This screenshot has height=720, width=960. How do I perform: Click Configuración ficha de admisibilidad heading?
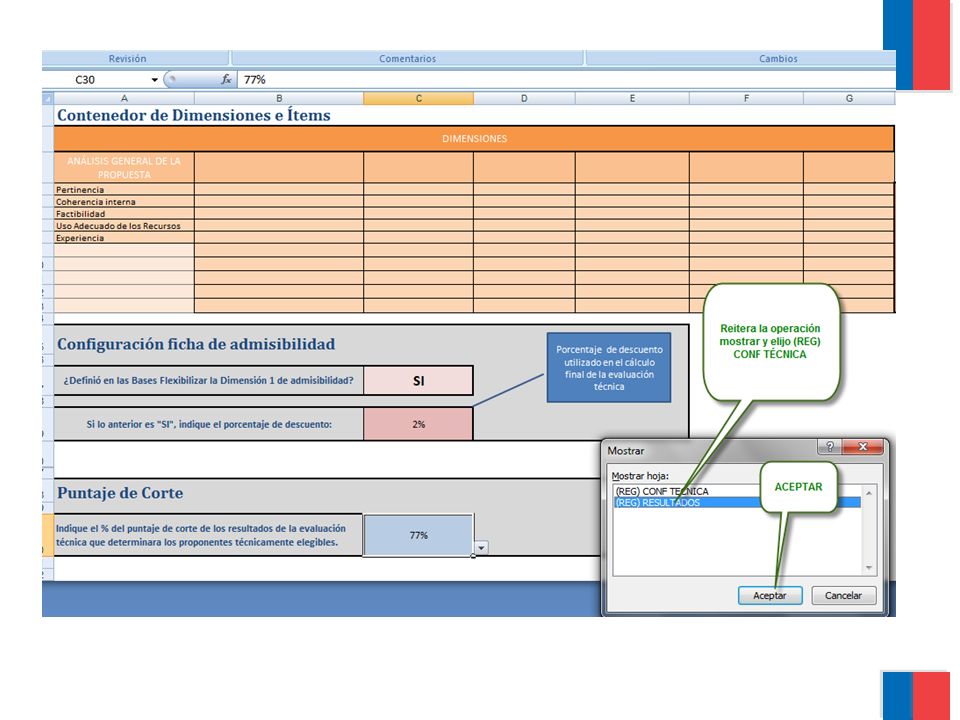(196, 344)
